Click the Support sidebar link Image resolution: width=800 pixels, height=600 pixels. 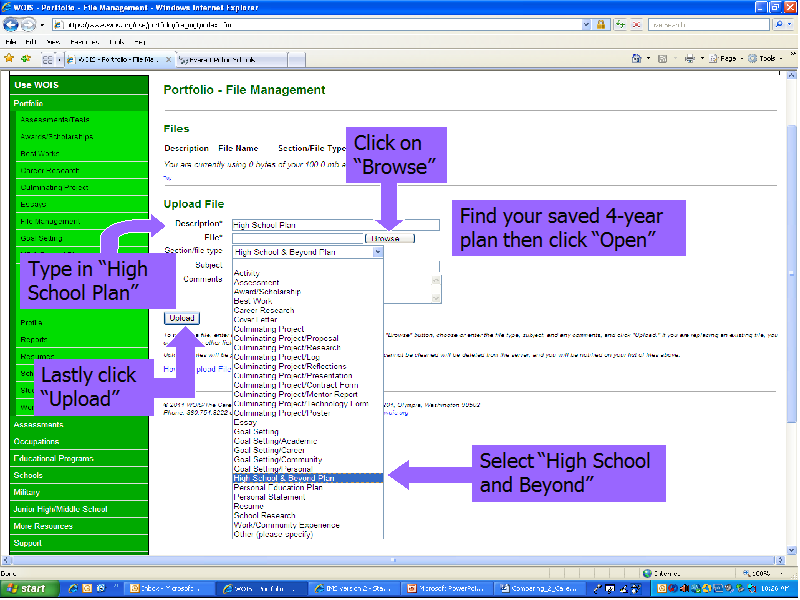[28, 543]
